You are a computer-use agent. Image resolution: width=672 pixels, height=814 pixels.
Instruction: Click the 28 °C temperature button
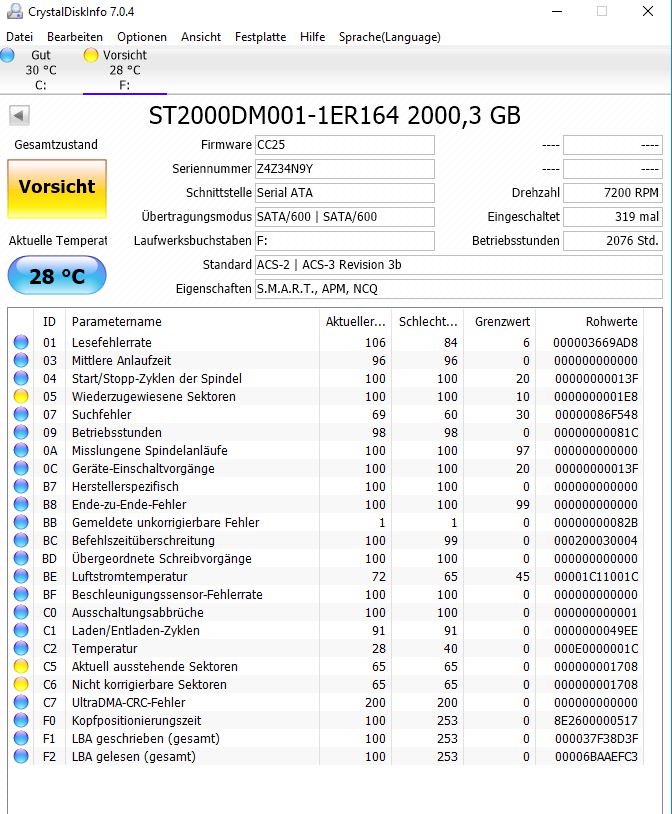[x=57, y=275]
